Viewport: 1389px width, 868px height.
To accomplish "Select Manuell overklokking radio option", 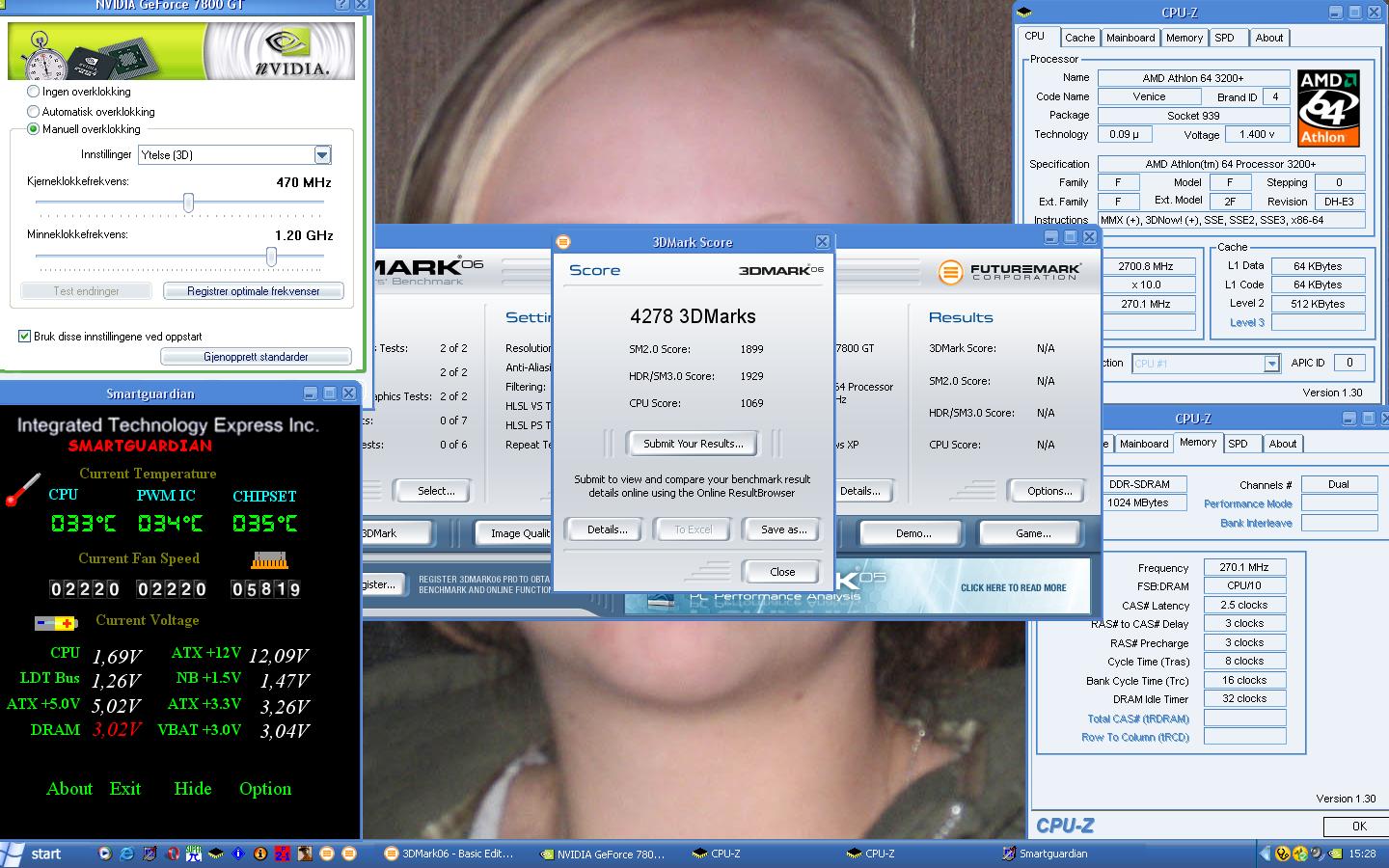I will pyautogui.click(x=34, y=129).
